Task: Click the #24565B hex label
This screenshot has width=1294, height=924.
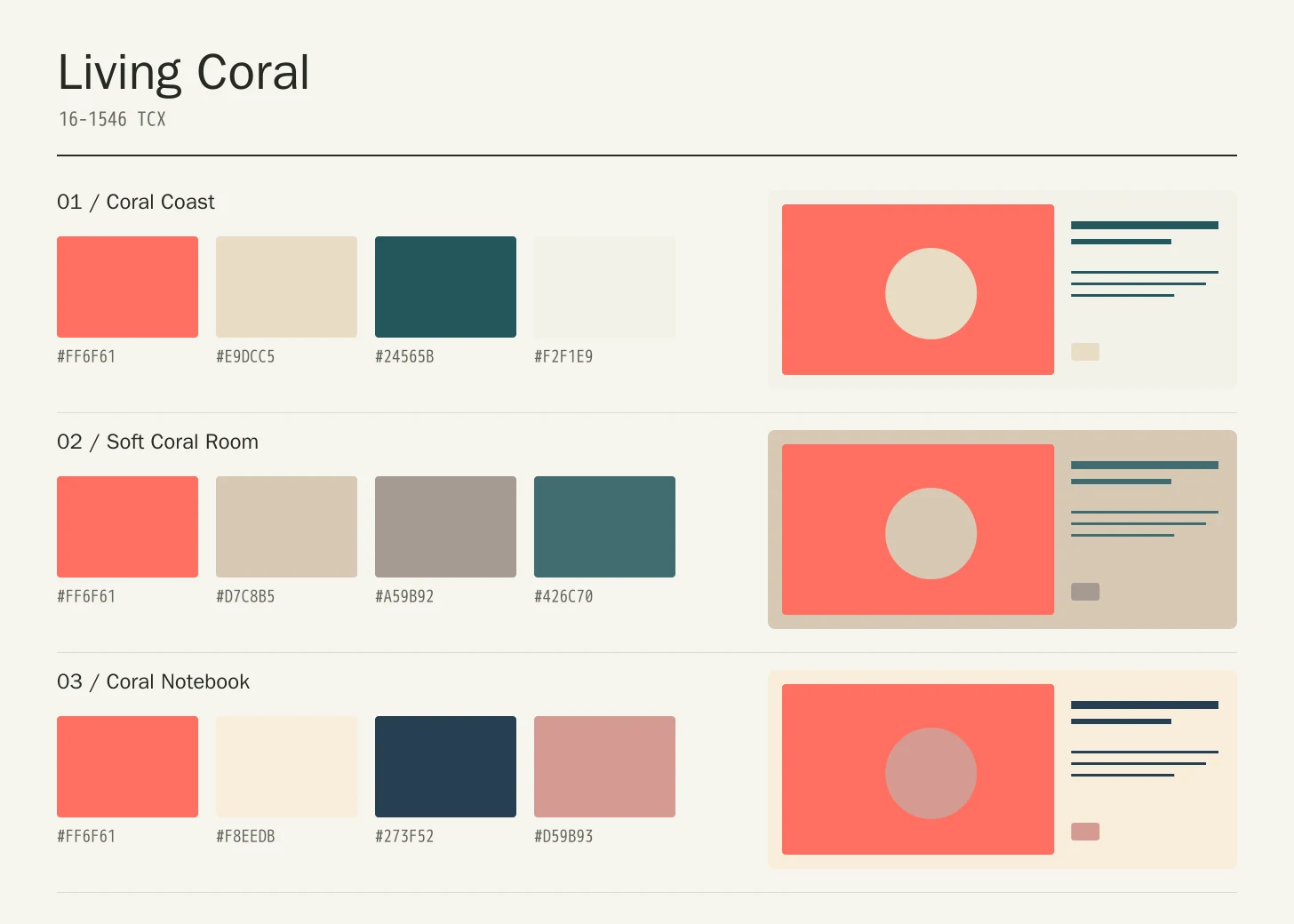Action: pyautogui.click(x=404, y=356)
